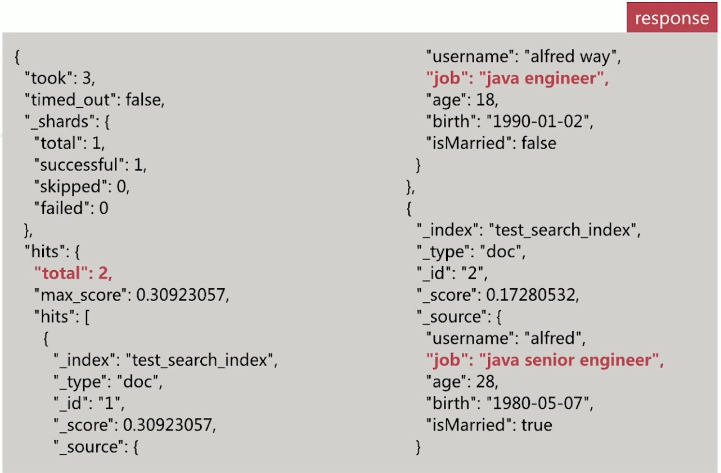
Task: Click the "job": "java senior engineer" line
Action: (x=545, y=360)
